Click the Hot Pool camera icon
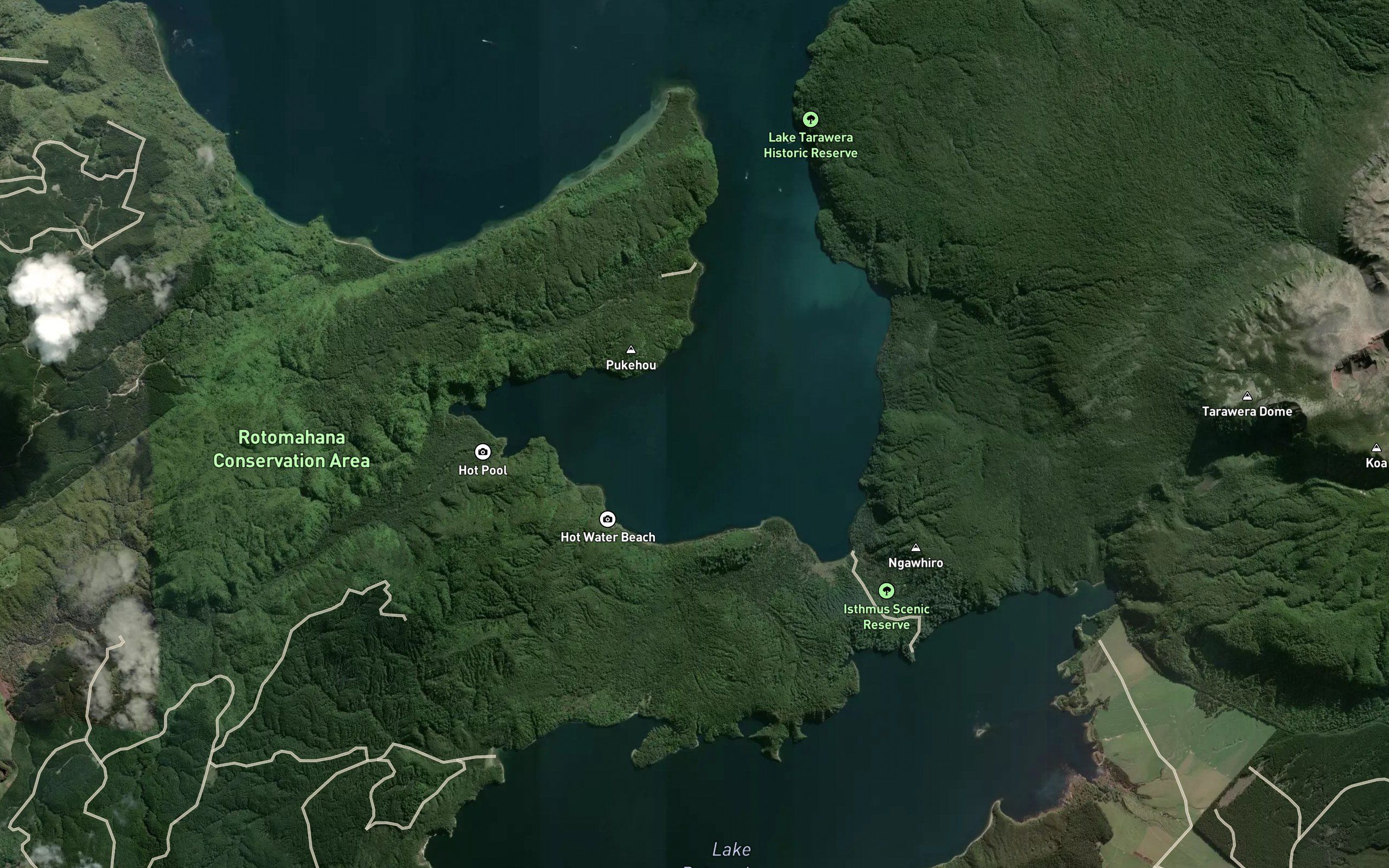1389x868 pixels. 483,452
